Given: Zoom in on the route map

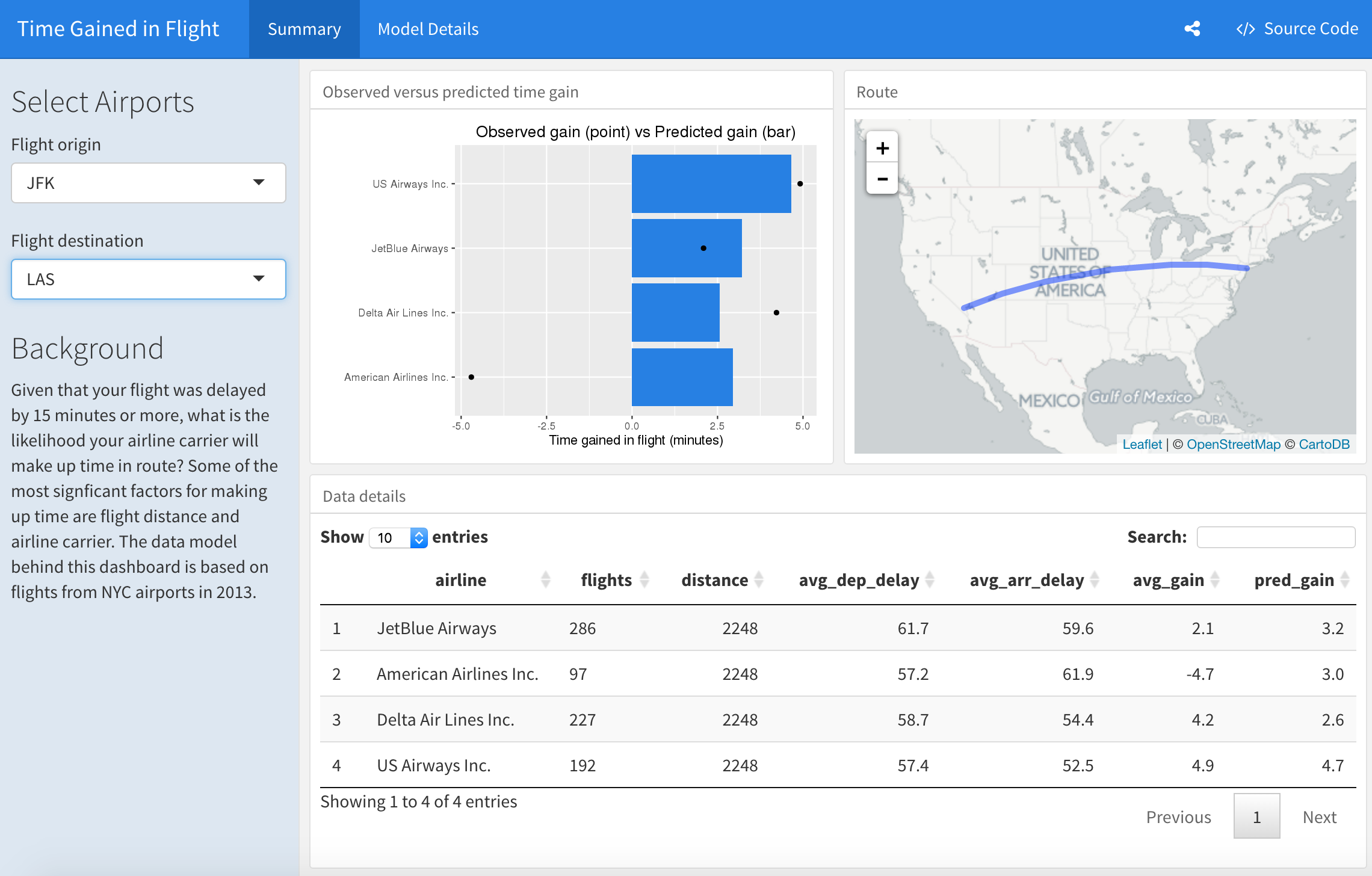Looking at the screenshot, I should click(x=882, y=148).
